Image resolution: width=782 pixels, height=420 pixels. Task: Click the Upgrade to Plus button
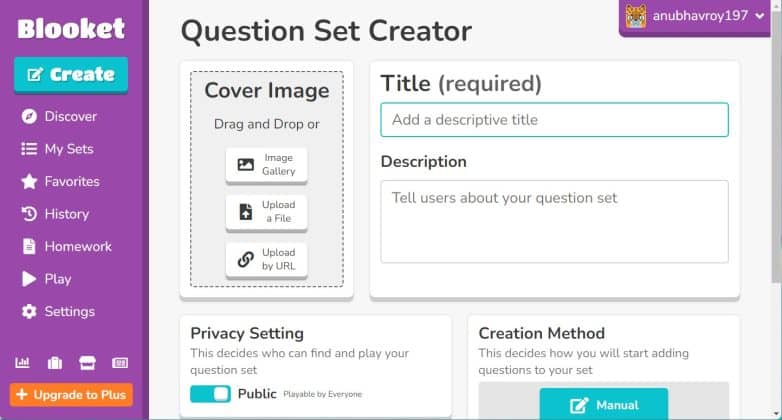(71, 395)
